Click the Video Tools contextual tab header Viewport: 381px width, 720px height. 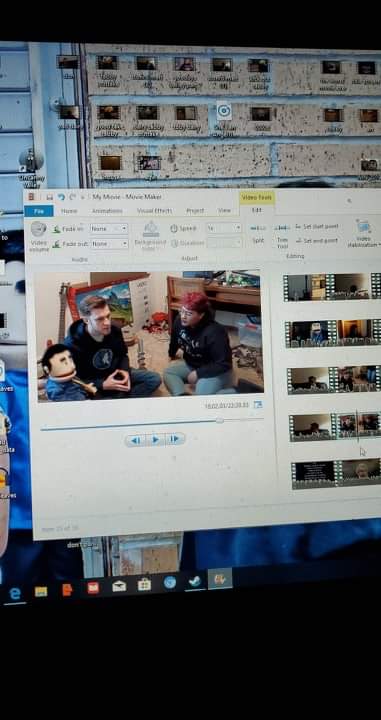tap(257, 197)
